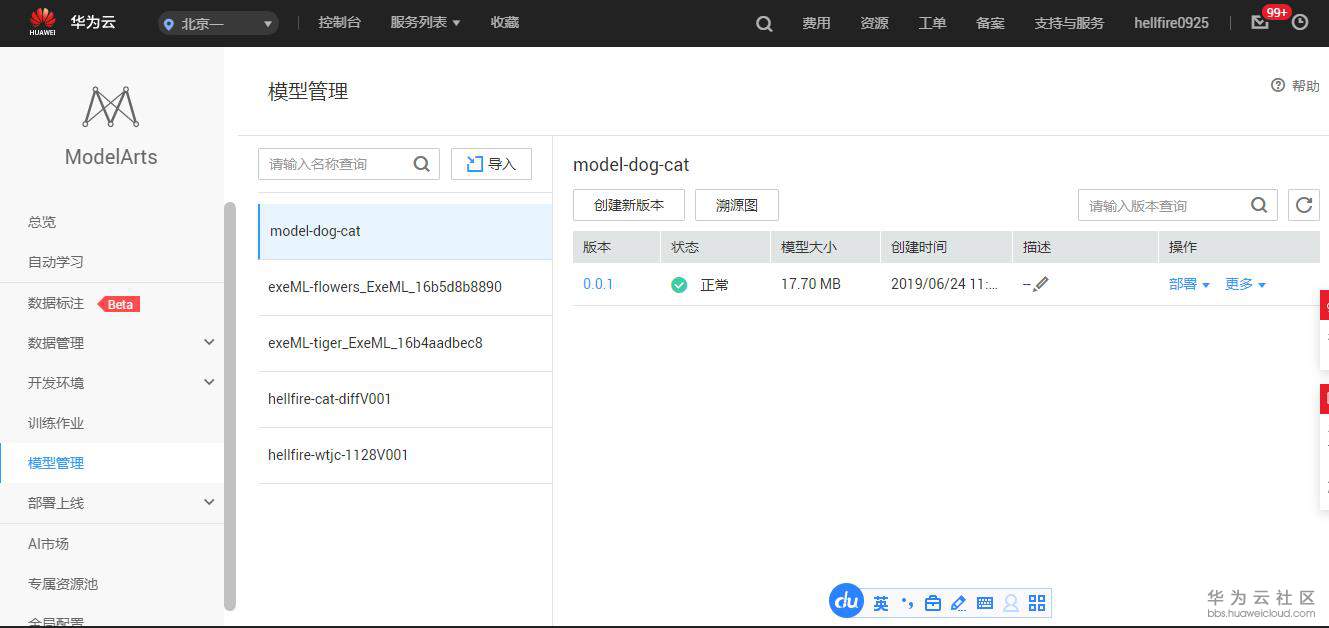Click the 溯源图 button
Screen dimensions: 1329x628
pyautogui.click(x=737, y=205)
